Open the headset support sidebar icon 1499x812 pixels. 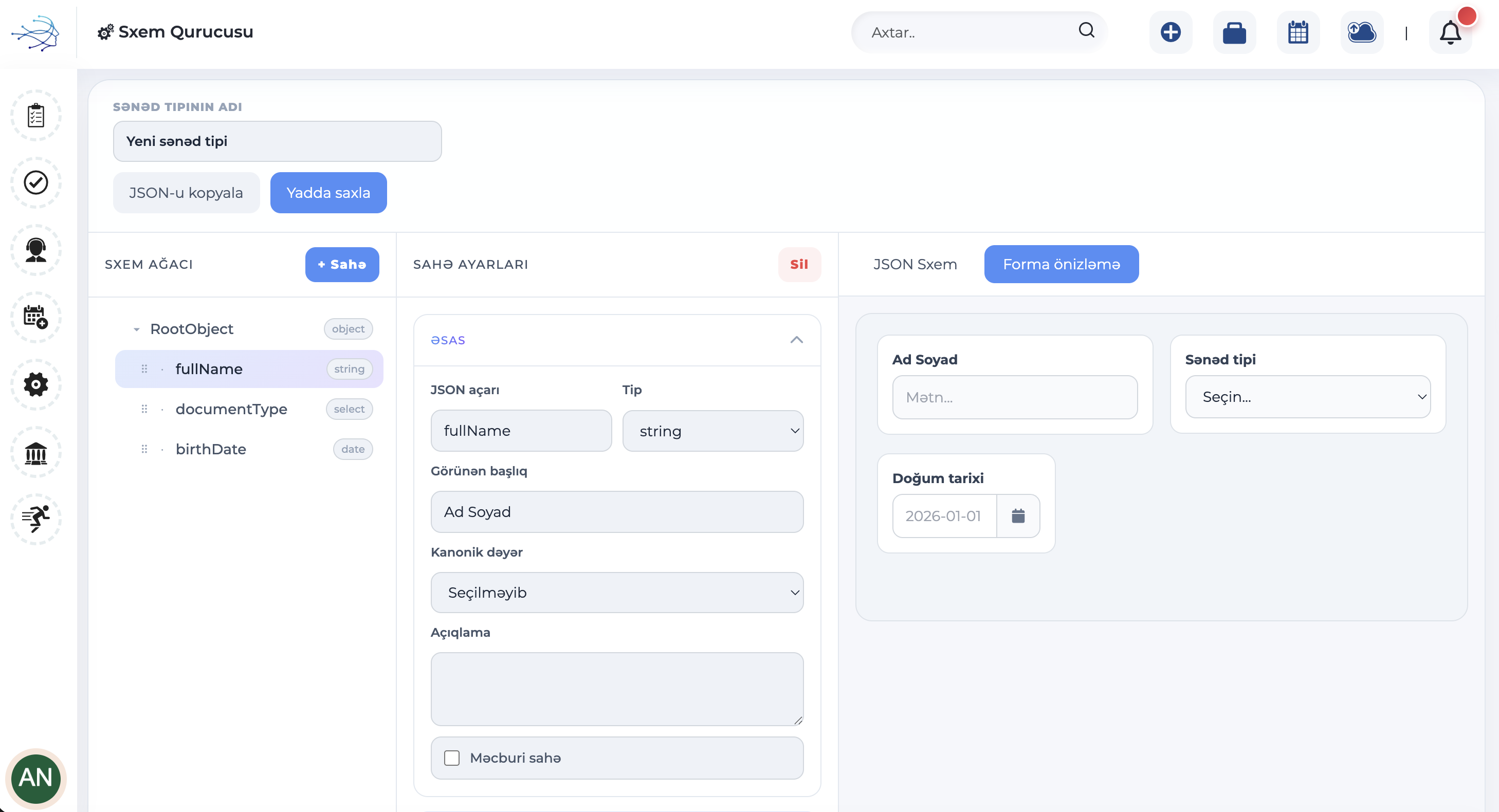click(36, 250)
